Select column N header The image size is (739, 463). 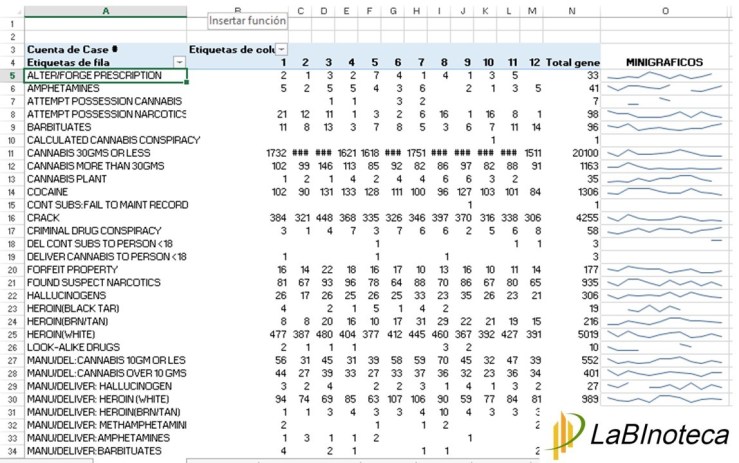571,11
